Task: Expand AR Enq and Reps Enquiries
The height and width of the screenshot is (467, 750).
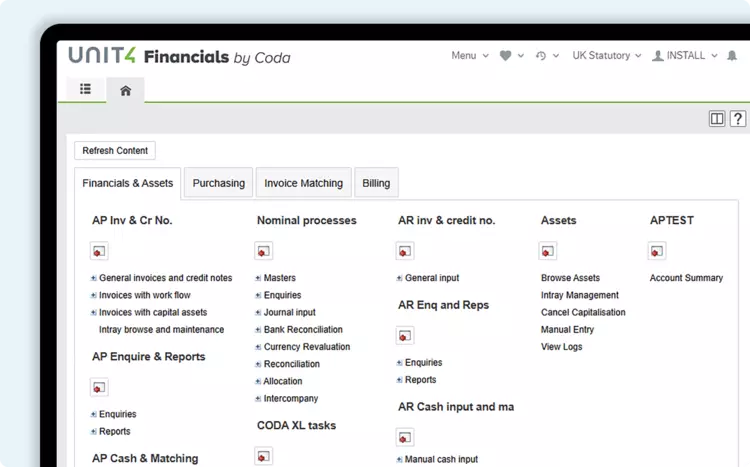Action: point(399,363)
